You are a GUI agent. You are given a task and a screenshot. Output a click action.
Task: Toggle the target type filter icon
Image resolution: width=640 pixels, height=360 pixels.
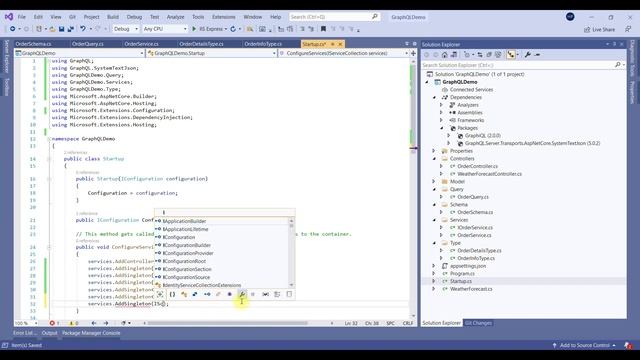coord(160,294)
